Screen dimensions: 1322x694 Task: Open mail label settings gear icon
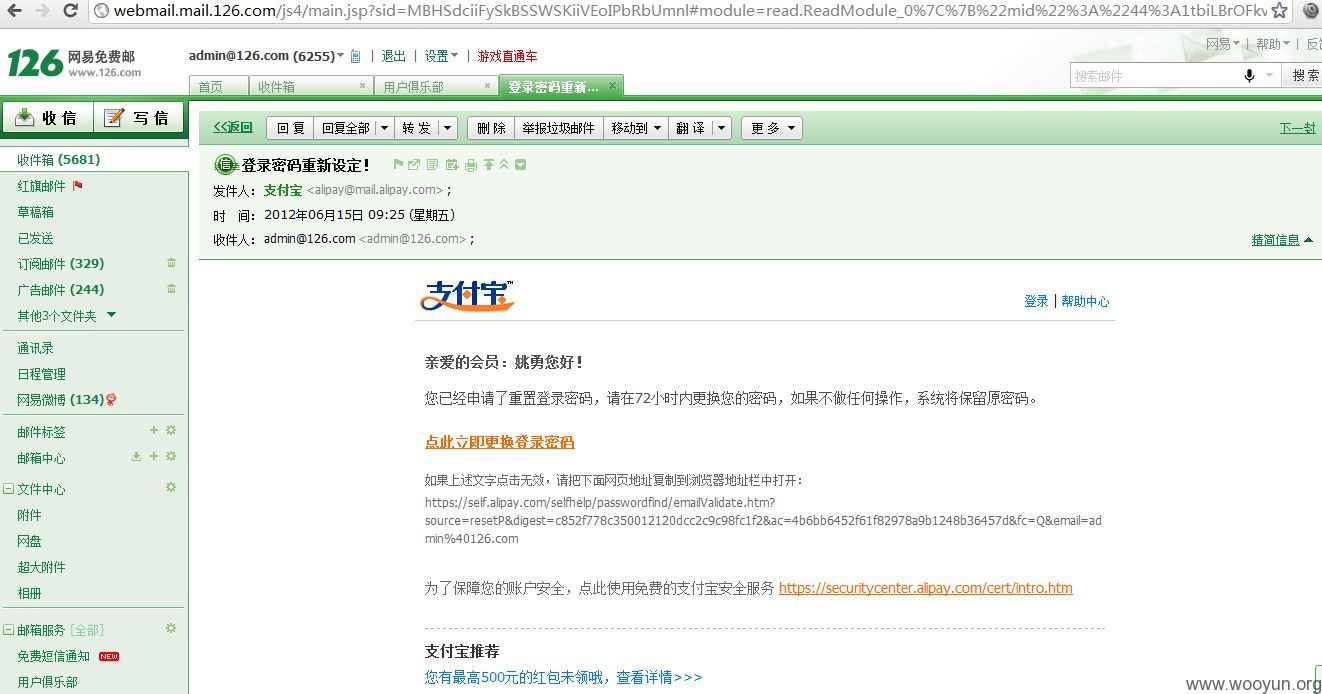[x=171, y=430]
